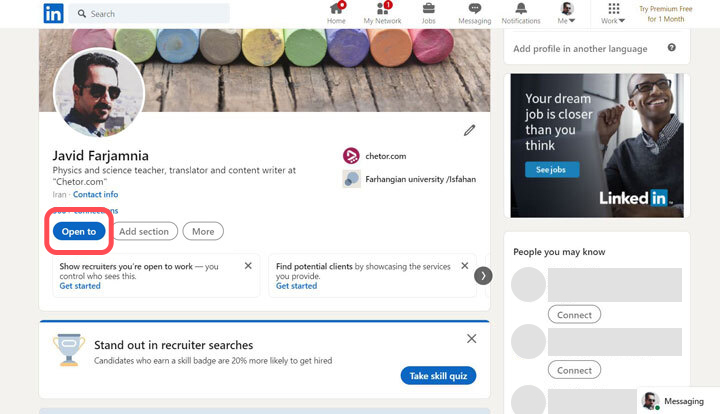Open the Jobs briefcase icon
This screenshot has height=414, width=720.
click(x=428, y=9)
